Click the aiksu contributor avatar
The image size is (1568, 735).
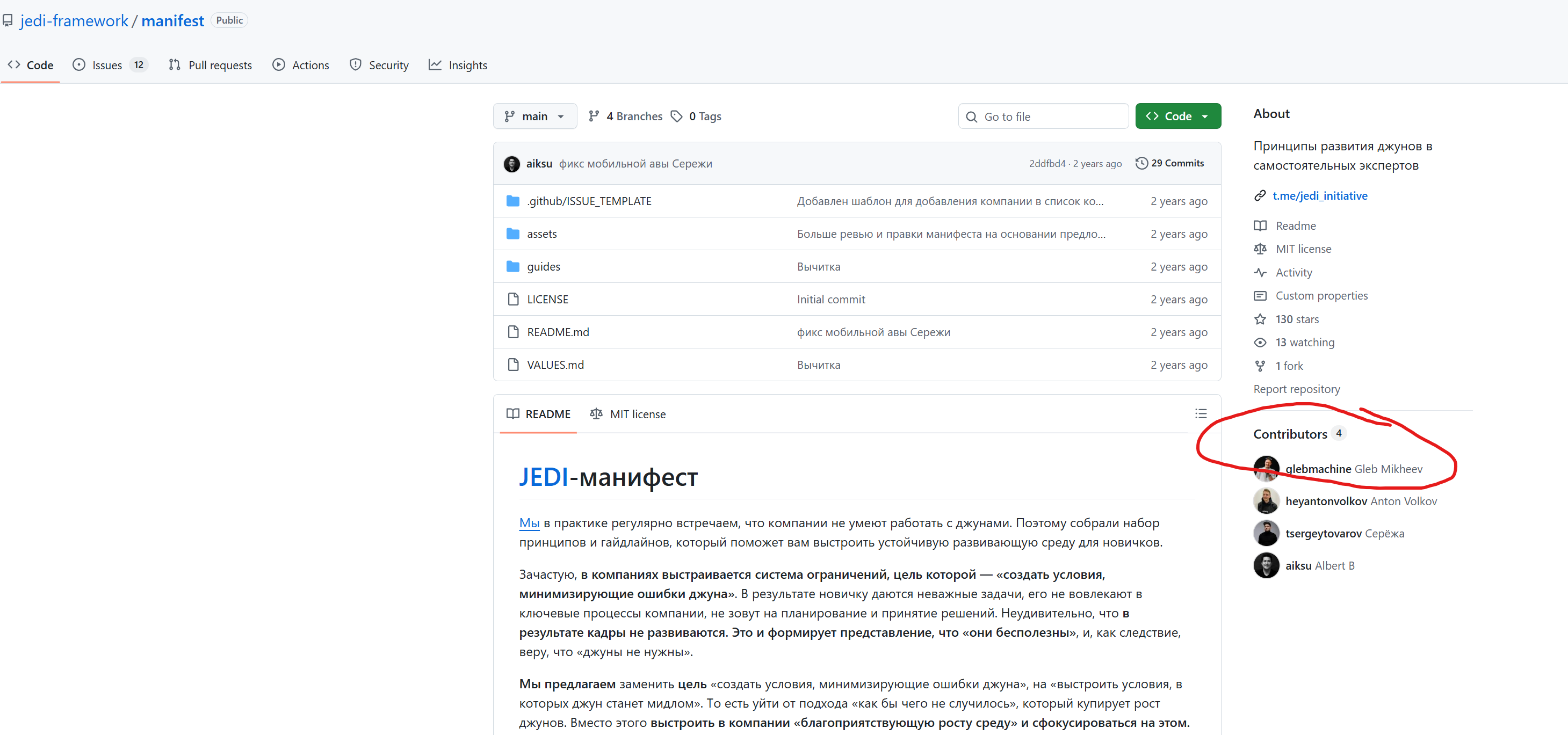coord(1266,566)
